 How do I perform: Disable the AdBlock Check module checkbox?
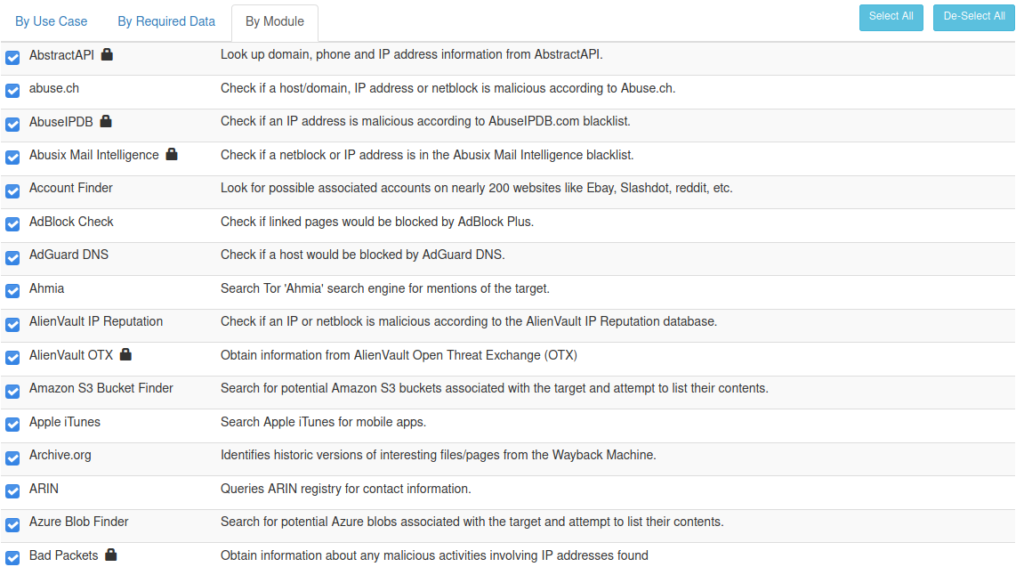coord(12,224)
